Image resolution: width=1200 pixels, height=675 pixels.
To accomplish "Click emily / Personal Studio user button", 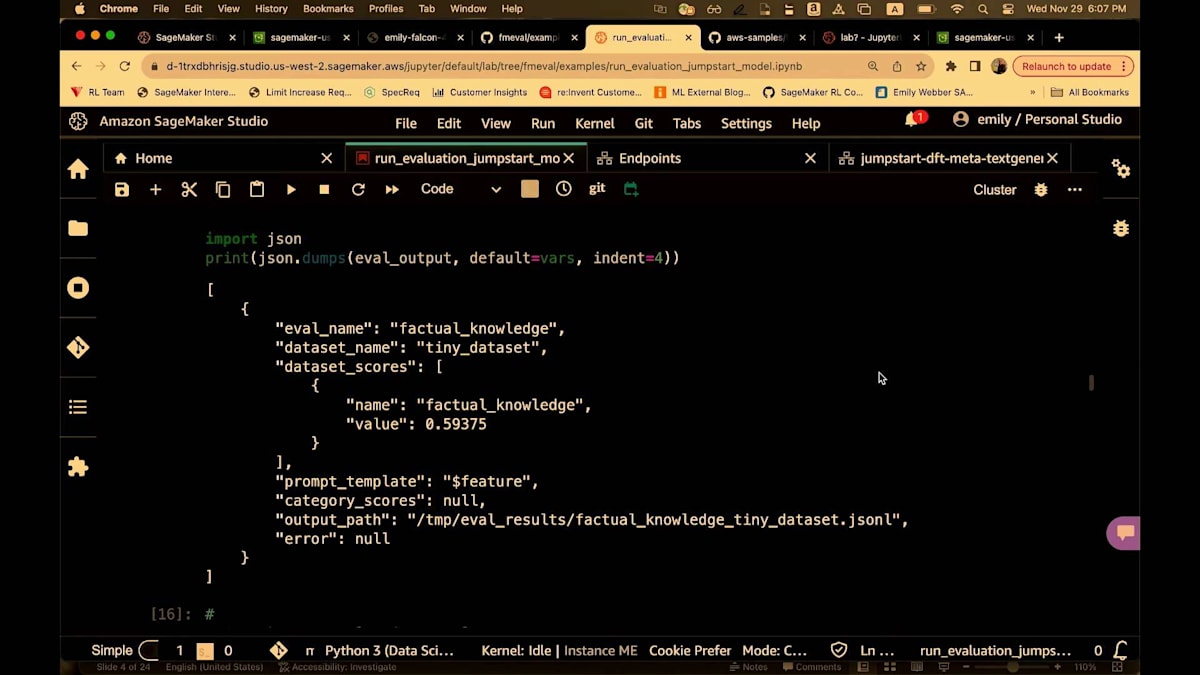I will 1038,119.
